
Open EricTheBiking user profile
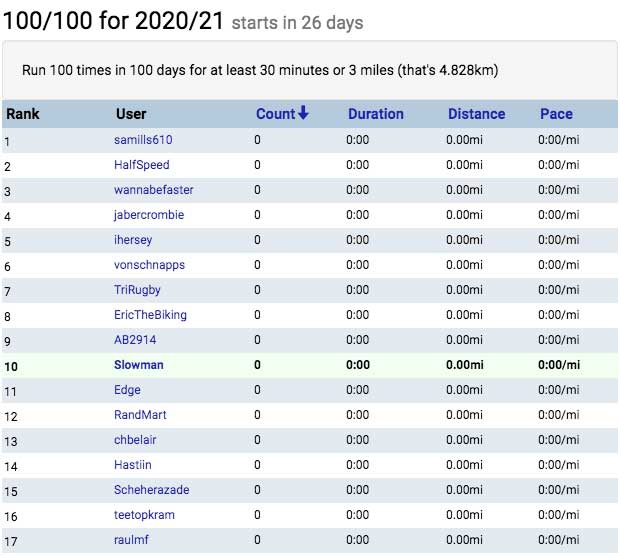(x=150, y=315)
